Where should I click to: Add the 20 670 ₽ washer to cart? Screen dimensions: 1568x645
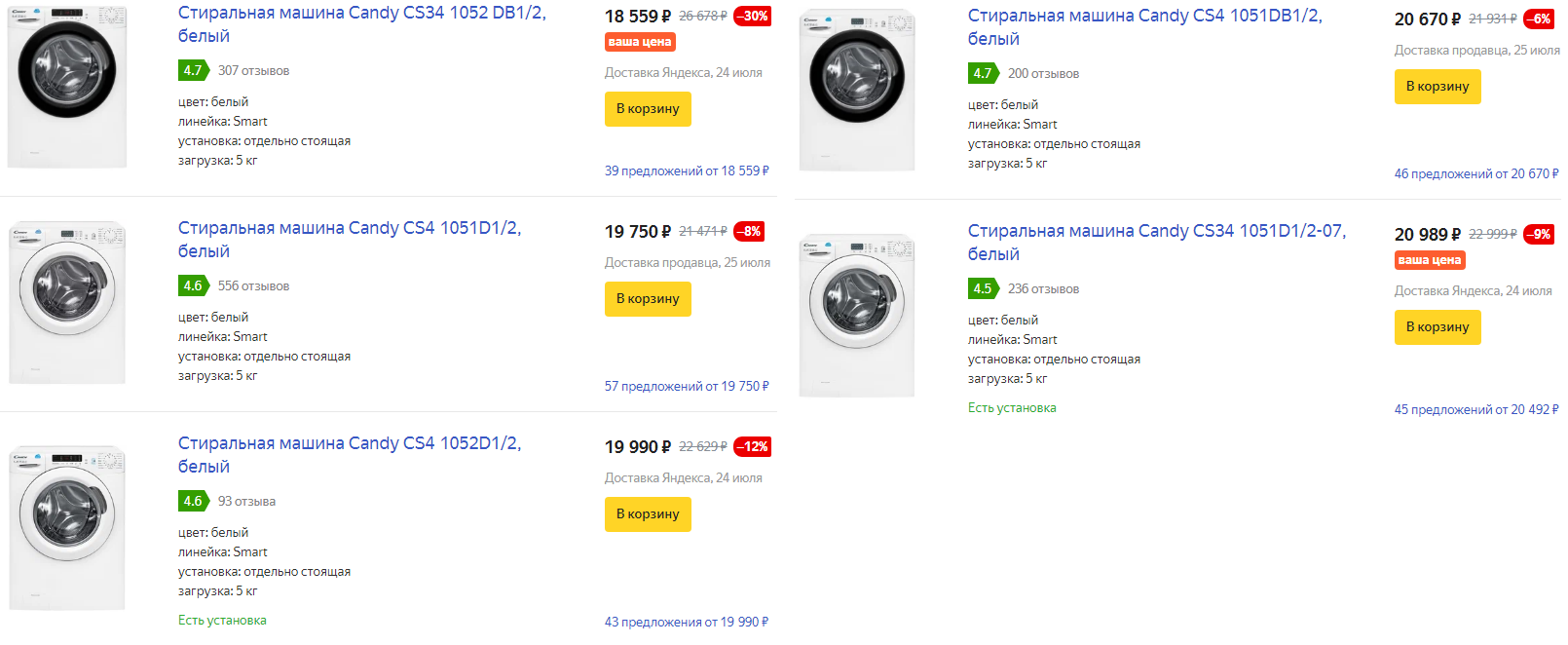click(1437, 87)
